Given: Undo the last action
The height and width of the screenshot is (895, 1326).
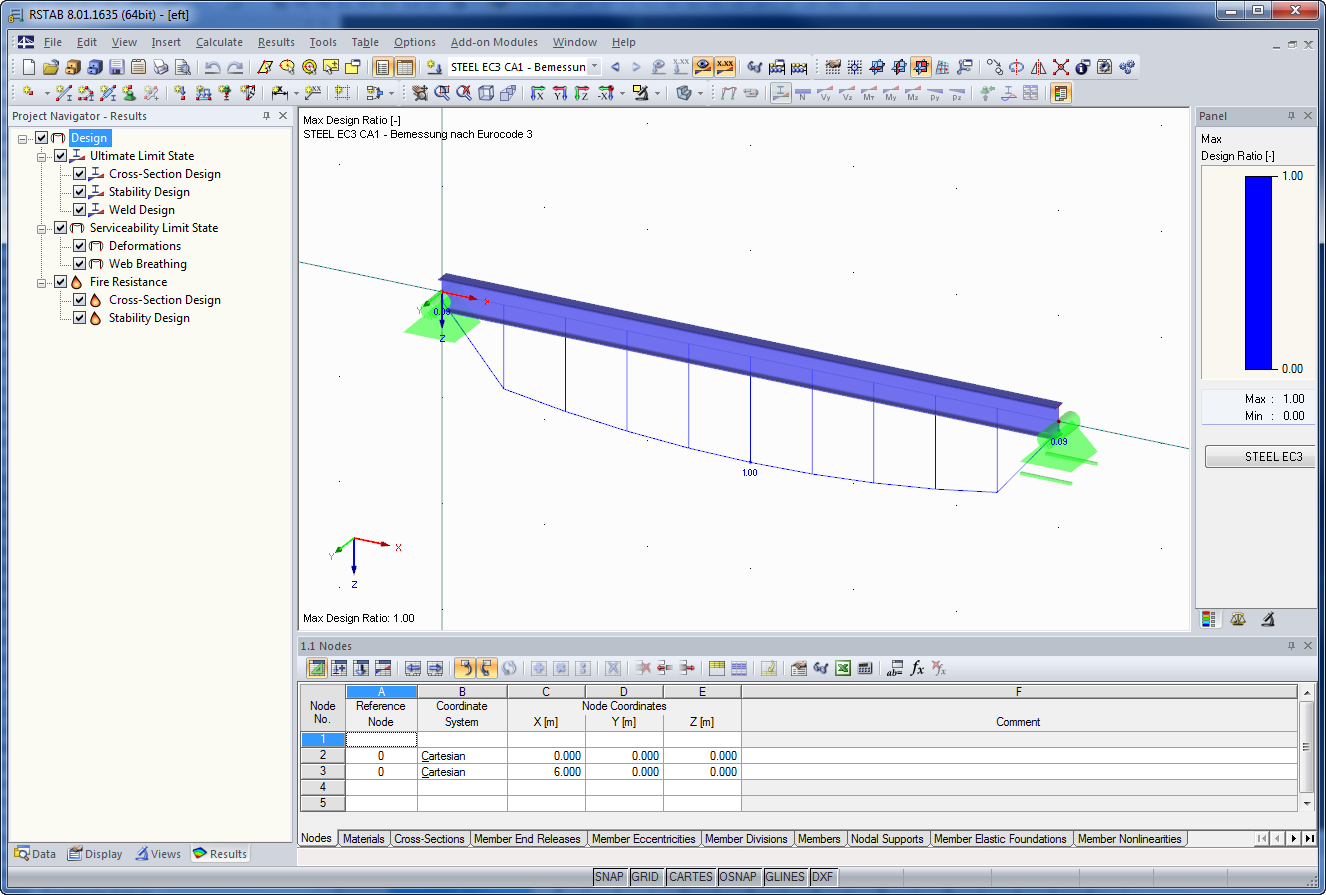Looking at the screenshot, I should (212, 66).
